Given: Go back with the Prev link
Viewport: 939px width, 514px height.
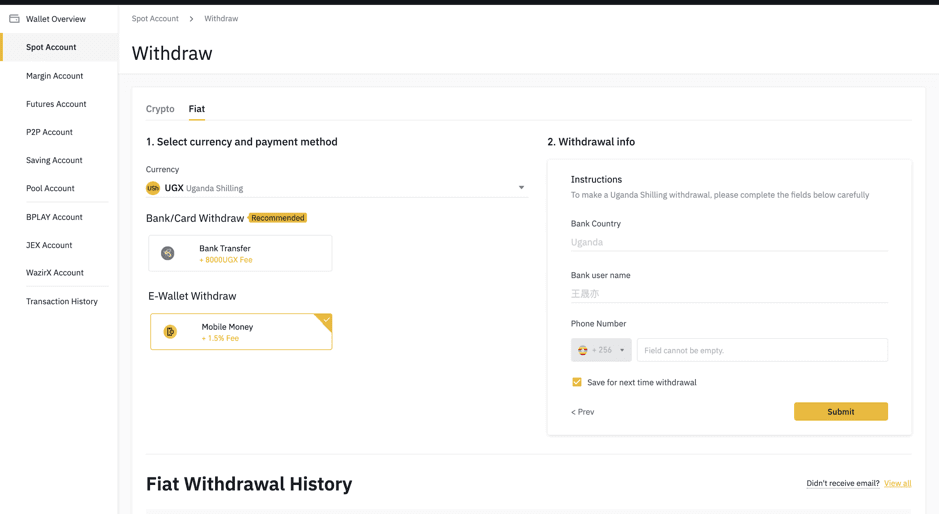Looking at the screenshot, I should 583,412.
